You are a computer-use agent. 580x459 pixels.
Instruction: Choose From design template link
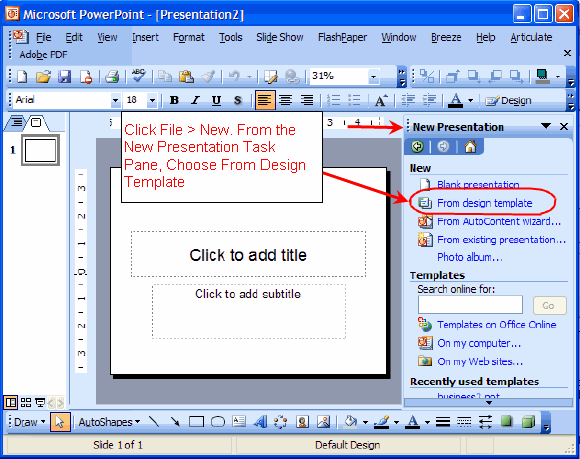485,203
